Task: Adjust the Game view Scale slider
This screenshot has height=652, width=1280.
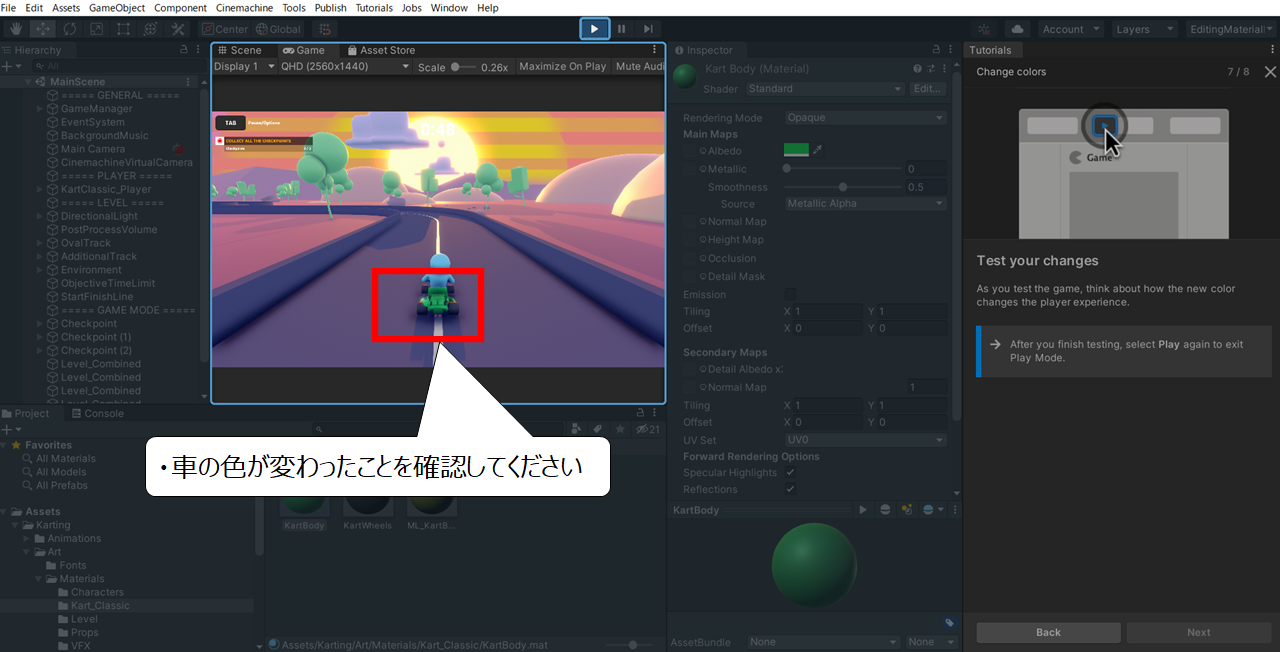Action: point(463,67)
